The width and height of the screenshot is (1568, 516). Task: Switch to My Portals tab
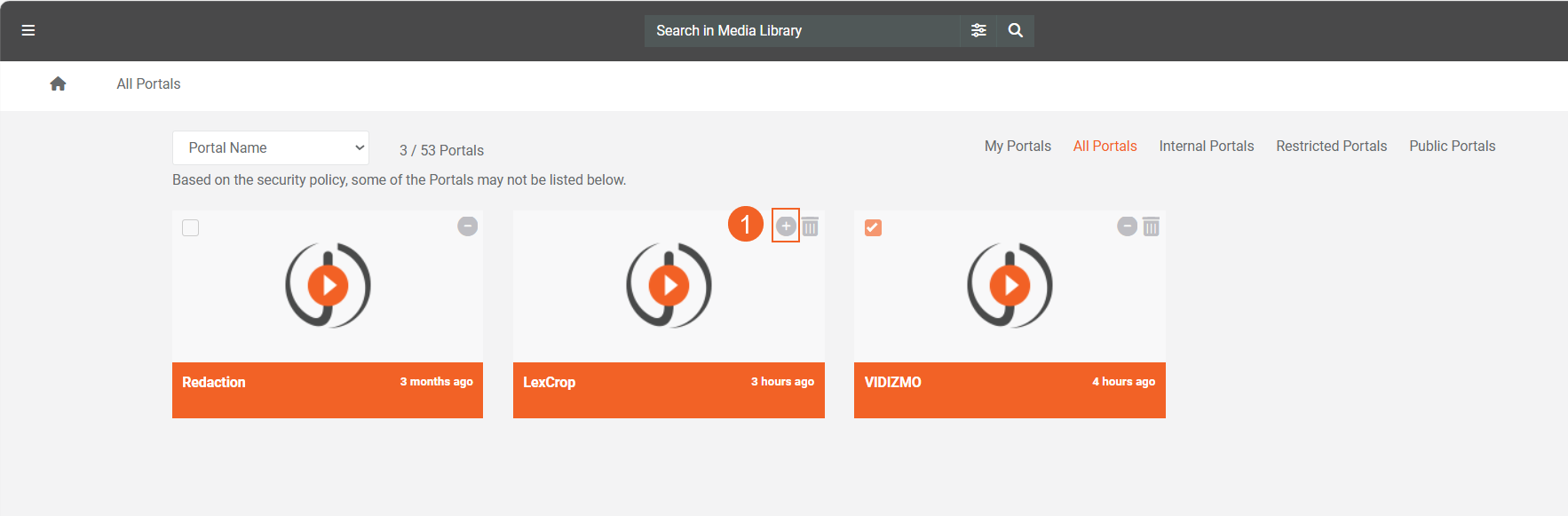(1018, 147)
